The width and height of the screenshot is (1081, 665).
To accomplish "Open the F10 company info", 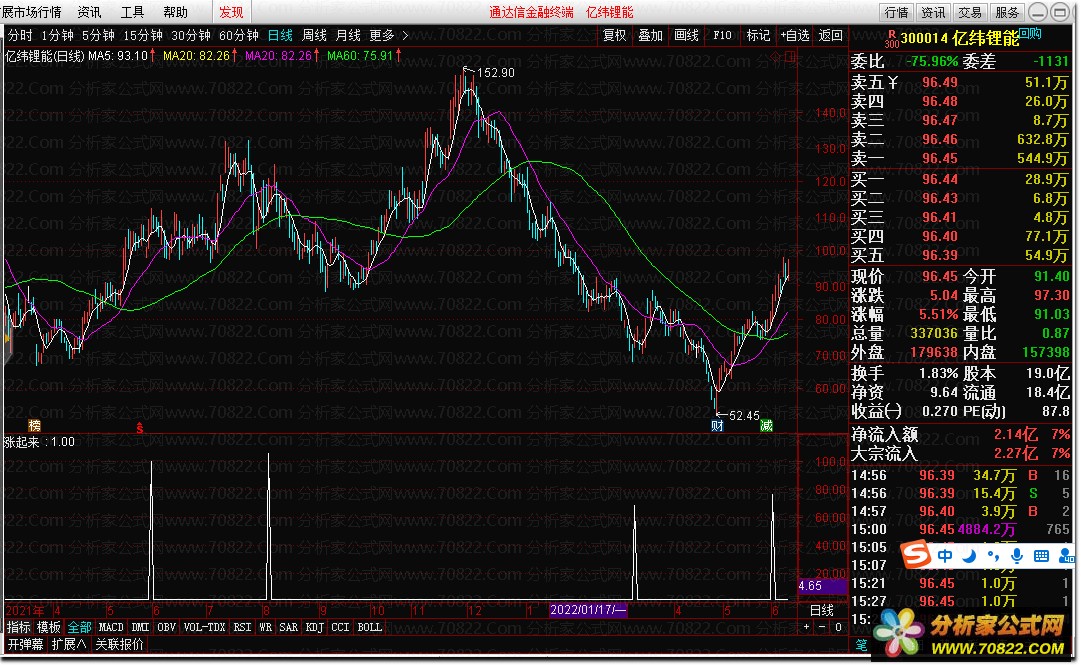I will [x=722, y=35].
